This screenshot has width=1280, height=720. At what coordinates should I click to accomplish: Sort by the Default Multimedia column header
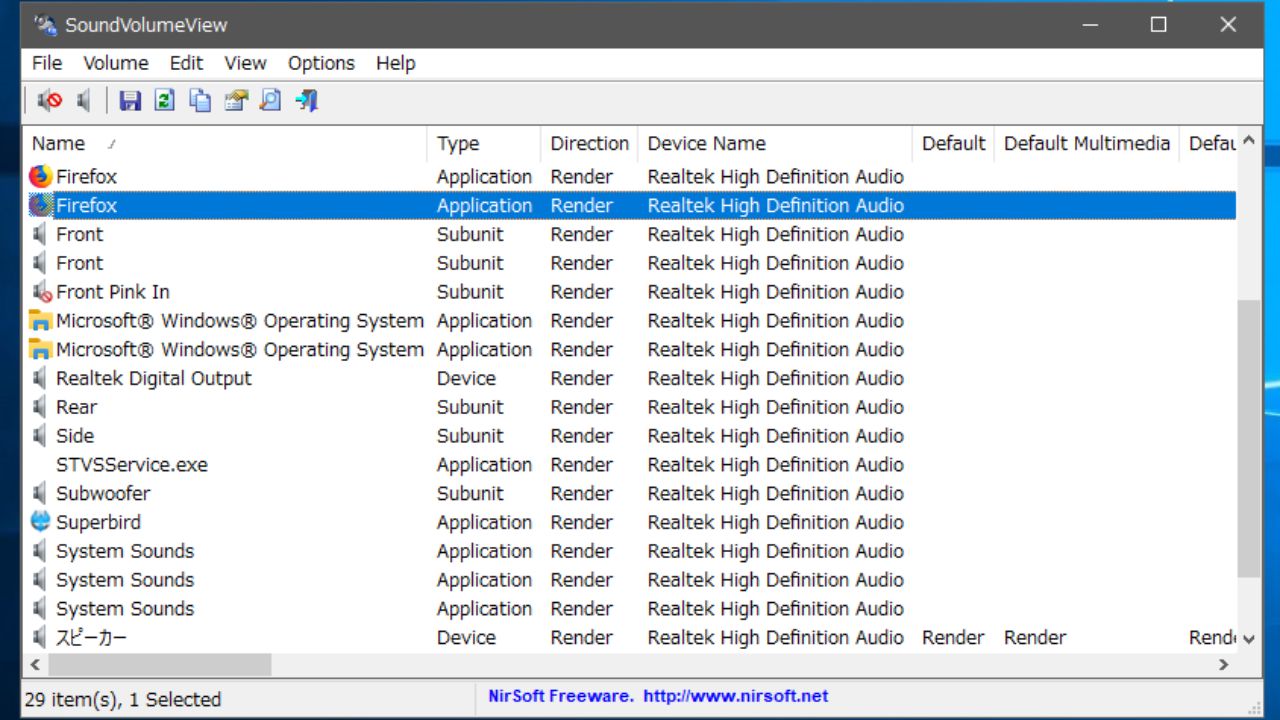[1087, 143]
